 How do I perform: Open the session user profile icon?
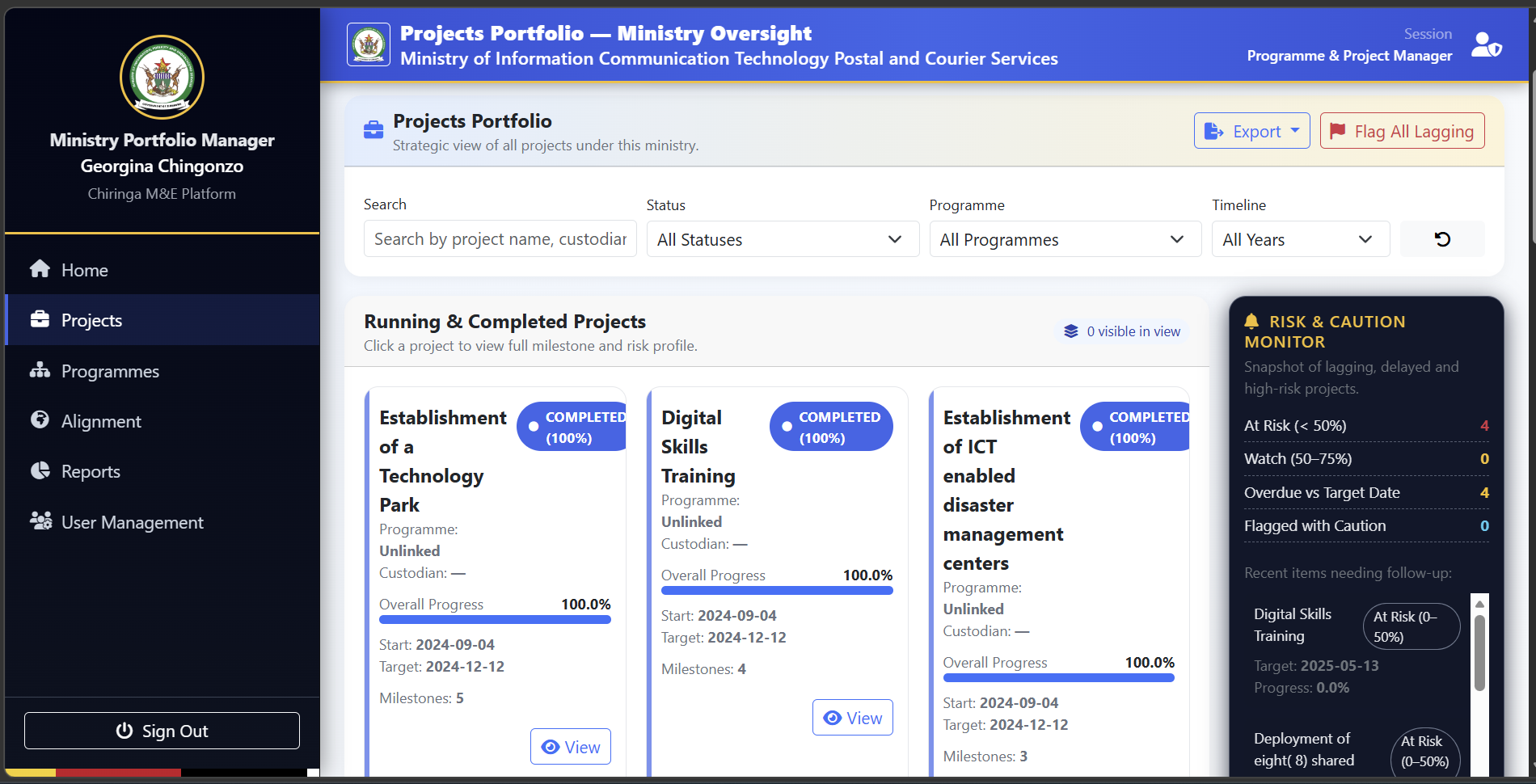[x=1486, y=44]
